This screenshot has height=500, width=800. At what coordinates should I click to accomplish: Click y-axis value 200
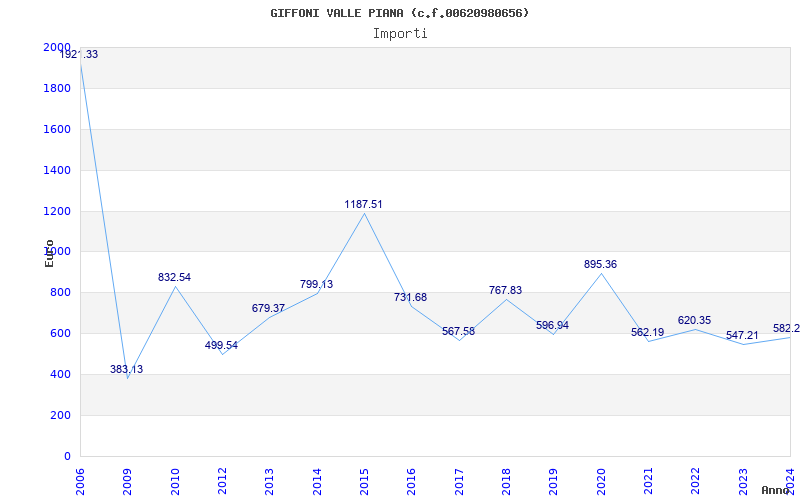pos(61,415)
